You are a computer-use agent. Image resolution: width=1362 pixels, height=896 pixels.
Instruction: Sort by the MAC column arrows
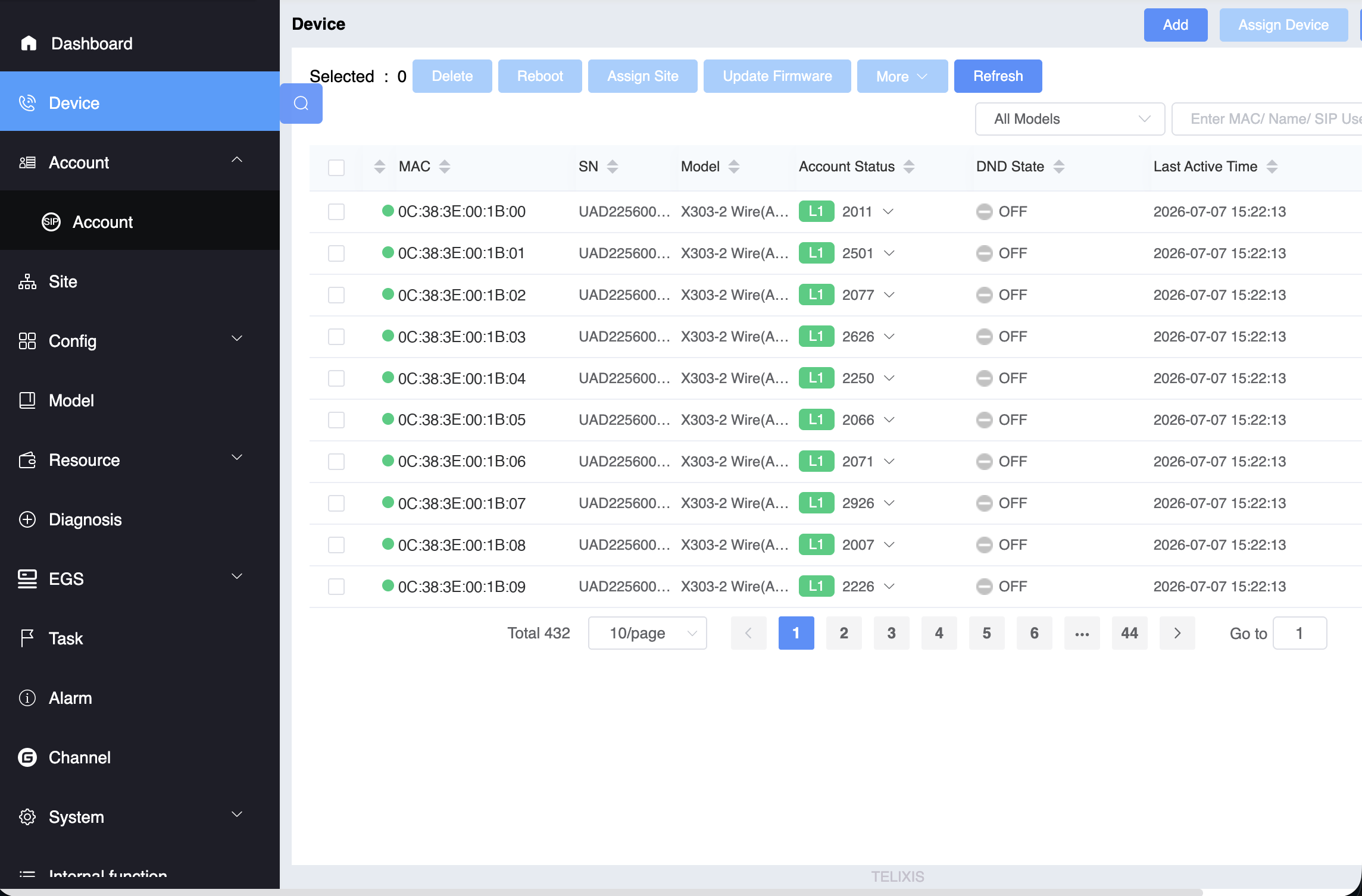pyautogui.click(x=445, y=167)
